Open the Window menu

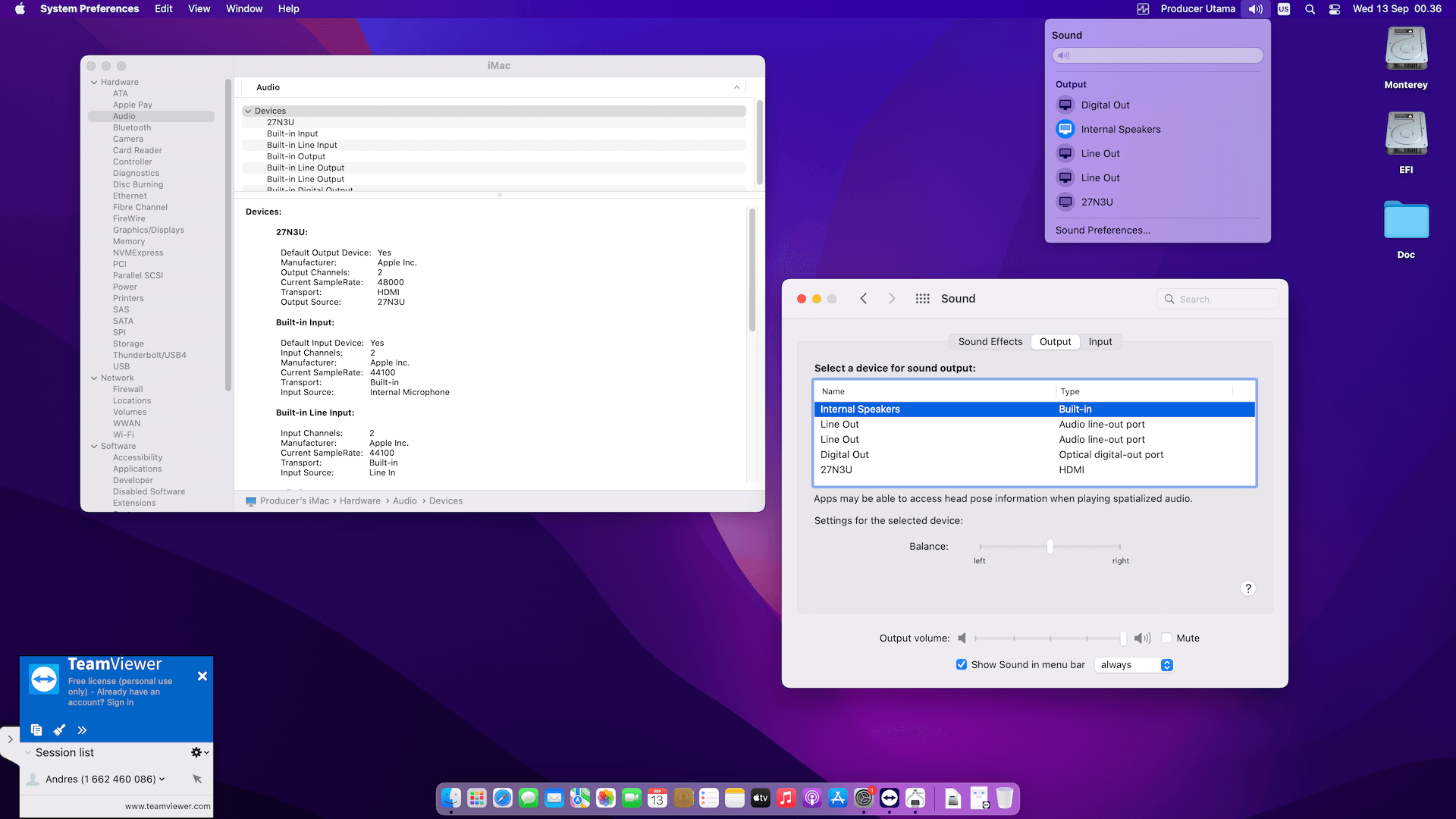coord(244,9)
